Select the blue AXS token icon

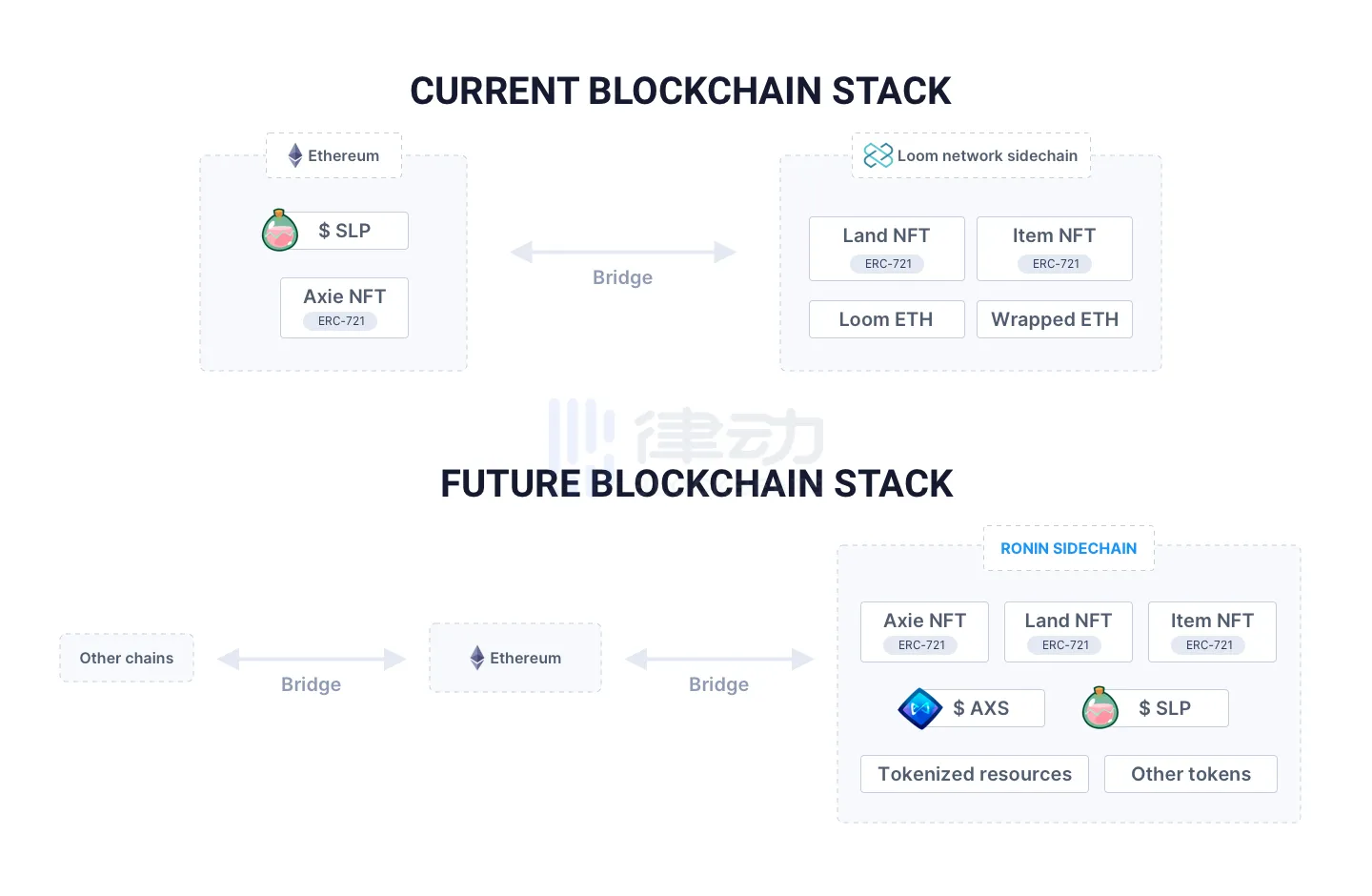tap(920, 708)
